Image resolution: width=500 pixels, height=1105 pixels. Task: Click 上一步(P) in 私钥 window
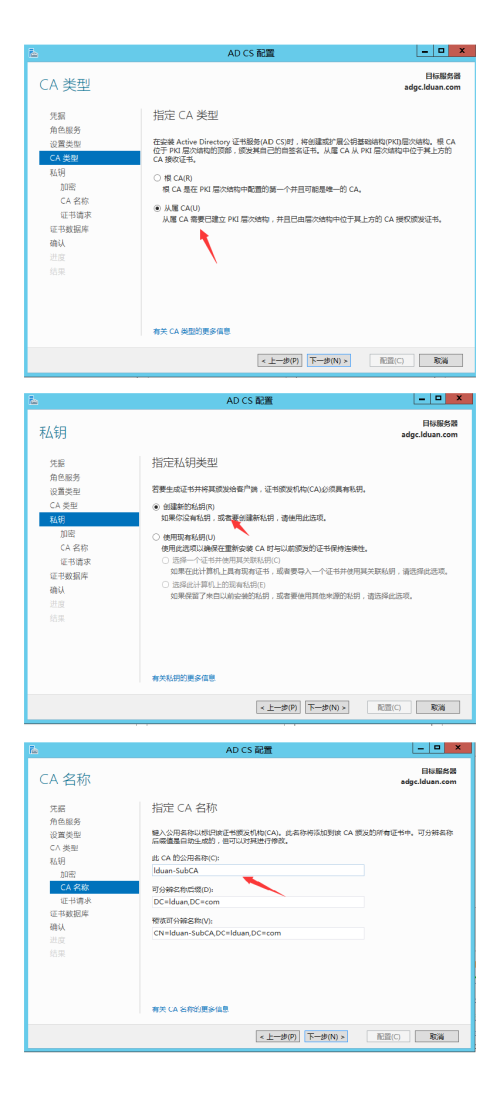pos(278,707)
